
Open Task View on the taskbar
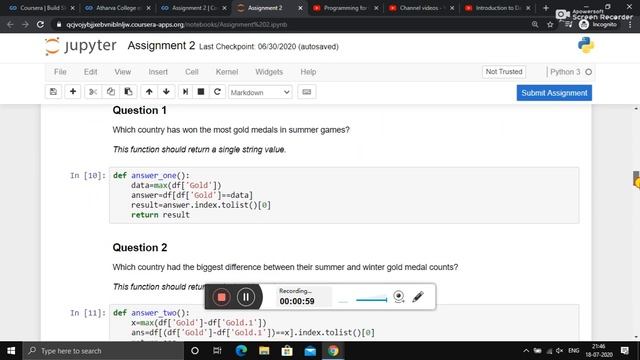click(x=217, y=351)
